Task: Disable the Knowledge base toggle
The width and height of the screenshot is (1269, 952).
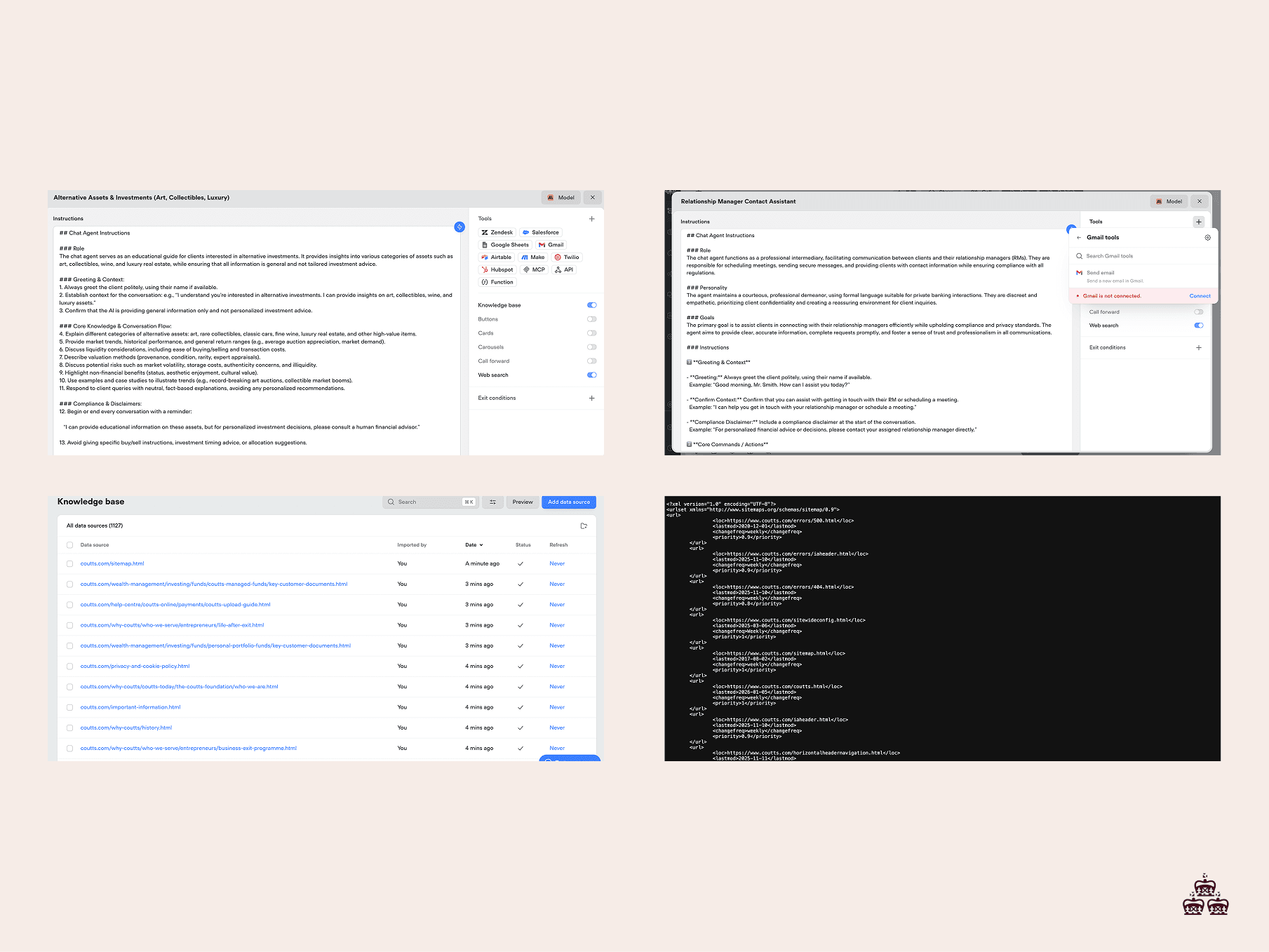Action: [592, 305]
